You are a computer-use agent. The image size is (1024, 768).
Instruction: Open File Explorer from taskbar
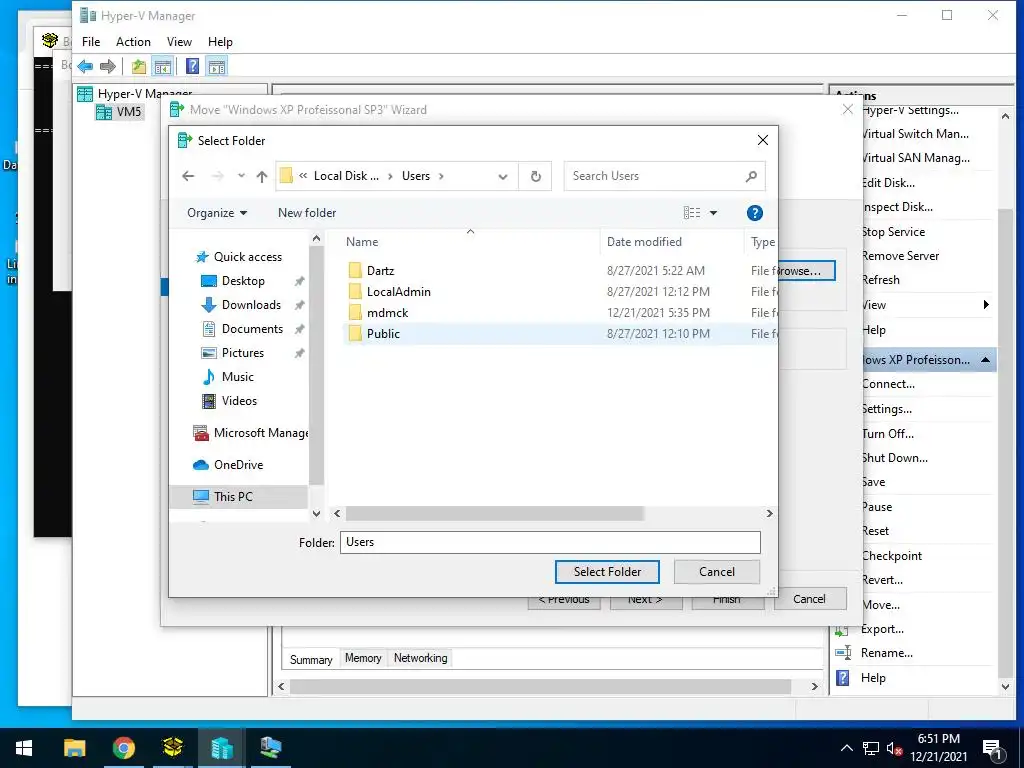(x=74, y=748)
